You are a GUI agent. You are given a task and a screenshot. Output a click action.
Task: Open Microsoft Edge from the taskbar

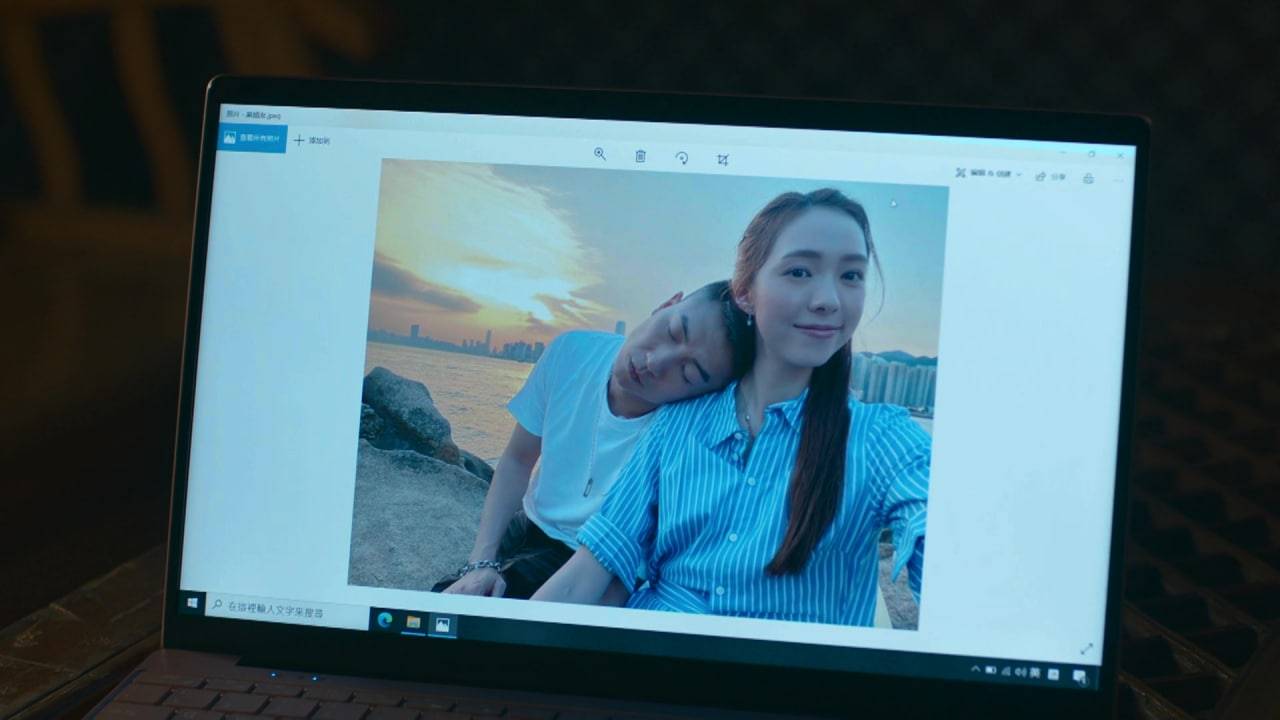(384, 619)
